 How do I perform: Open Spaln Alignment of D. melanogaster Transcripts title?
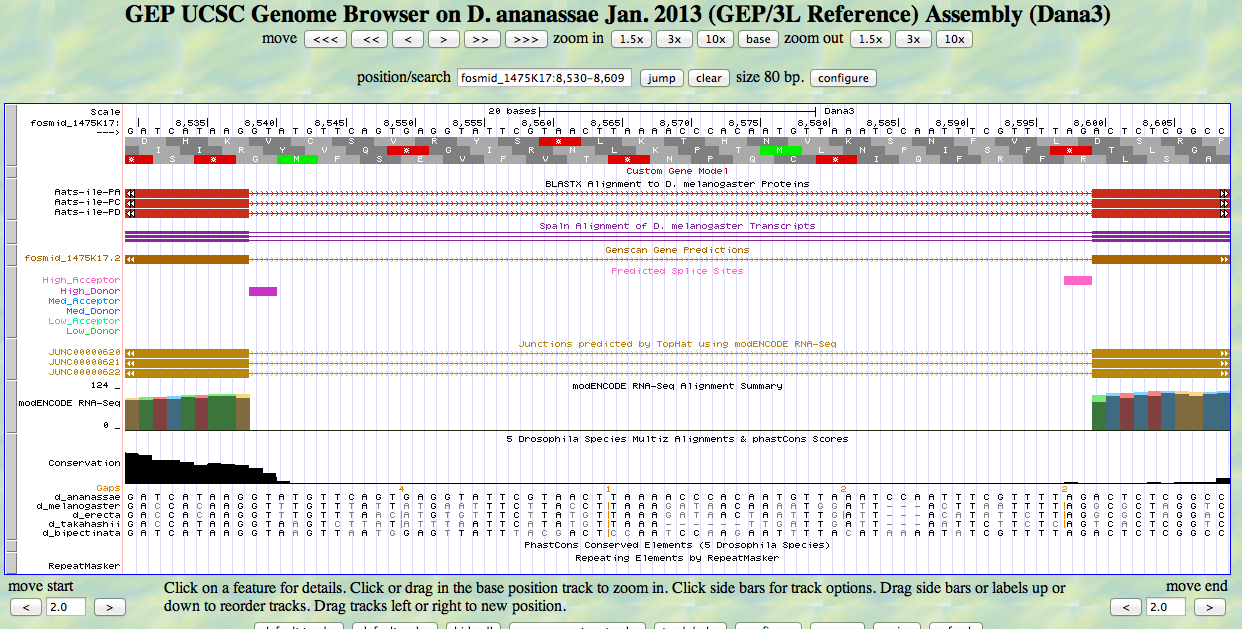point(677,226)
